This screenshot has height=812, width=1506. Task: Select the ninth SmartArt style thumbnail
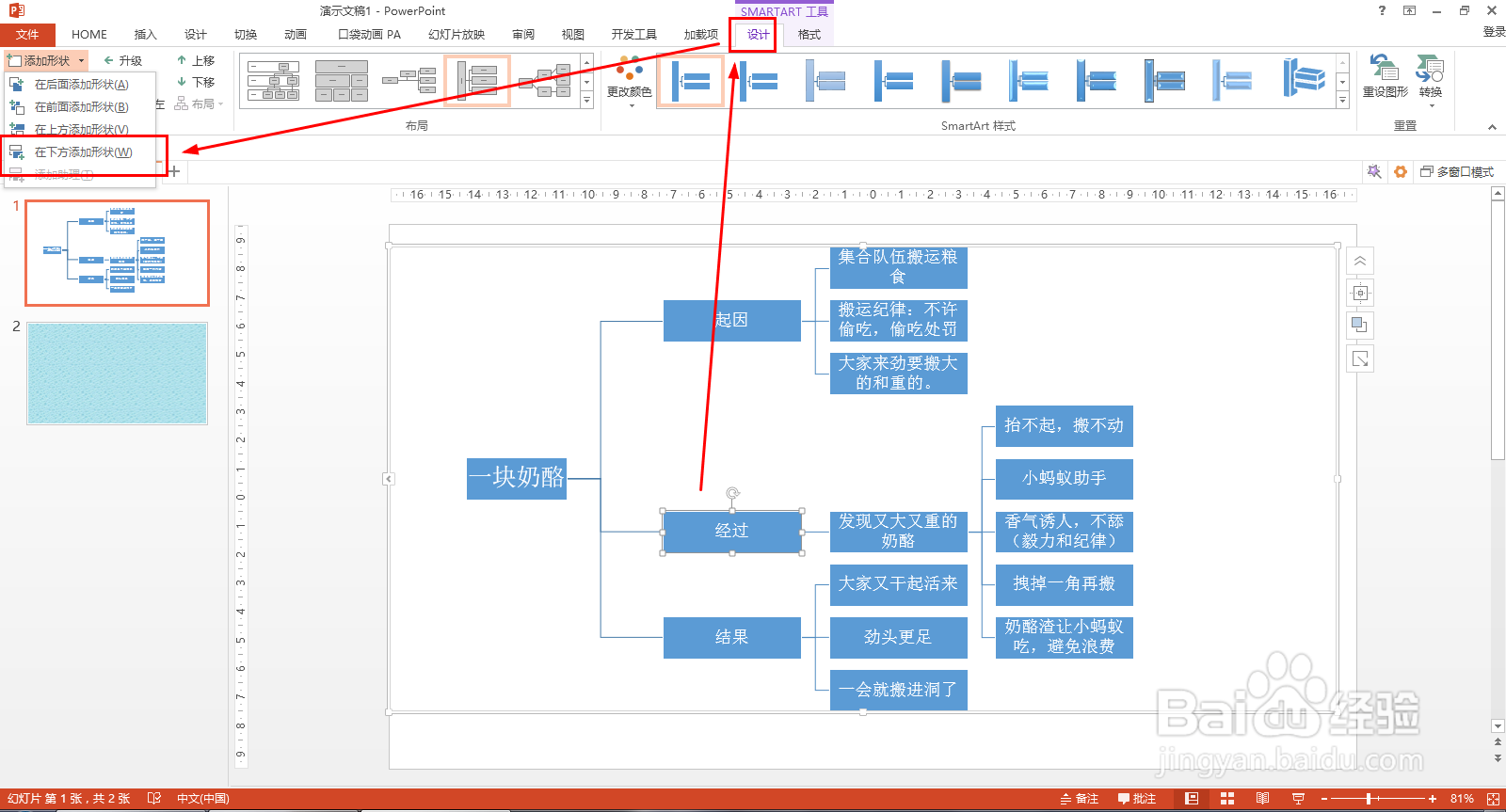(1233, 81)
